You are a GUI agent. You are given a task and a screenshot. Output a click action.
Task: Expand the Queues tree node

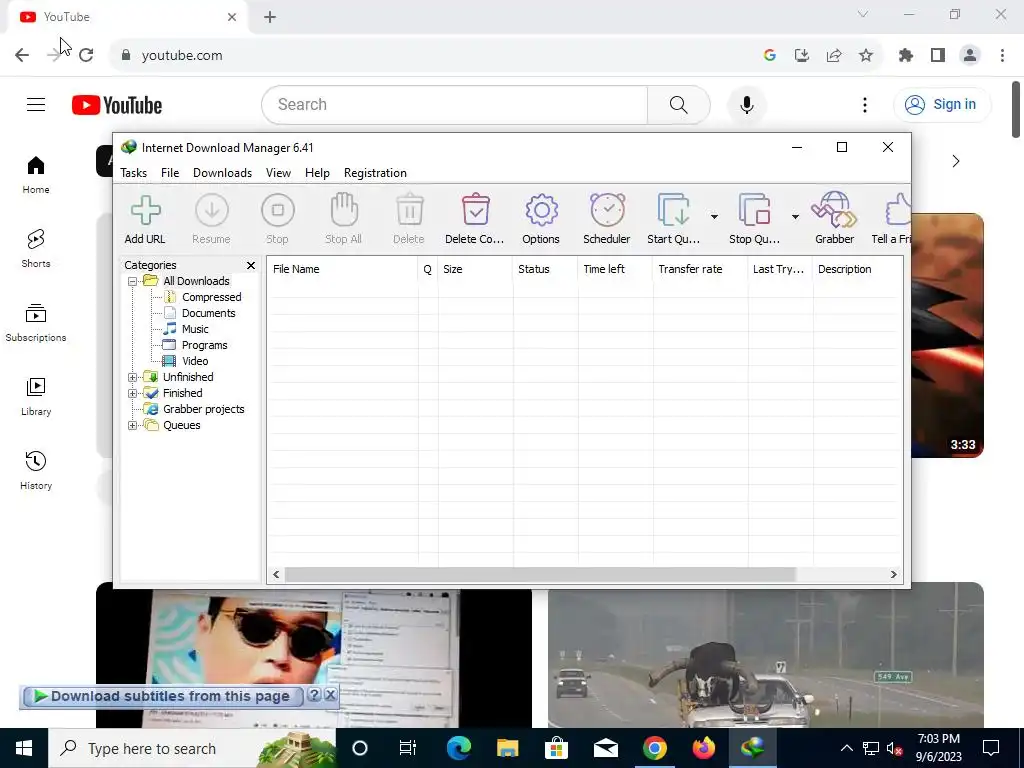click(133, 425)
